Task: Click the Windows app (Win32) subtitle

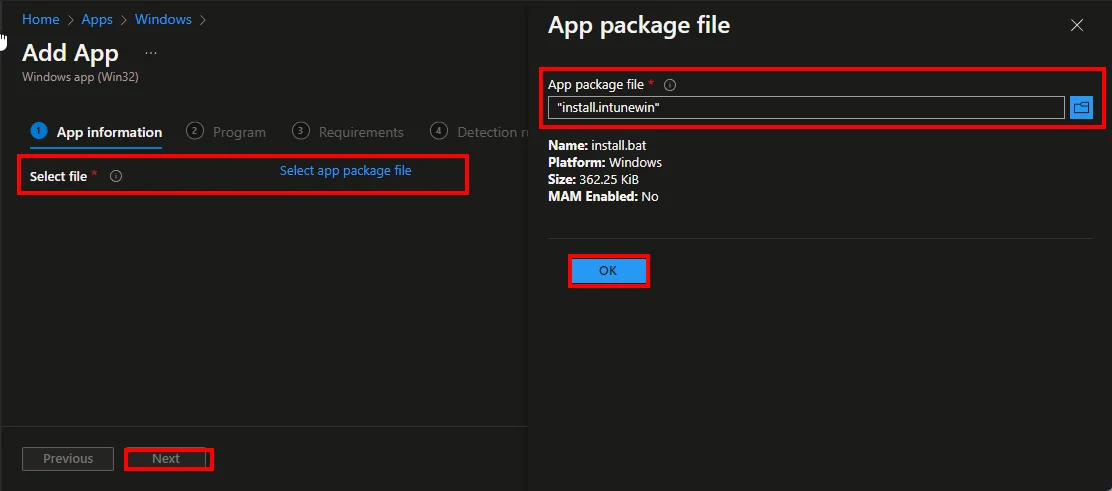Action: point(80,77)
